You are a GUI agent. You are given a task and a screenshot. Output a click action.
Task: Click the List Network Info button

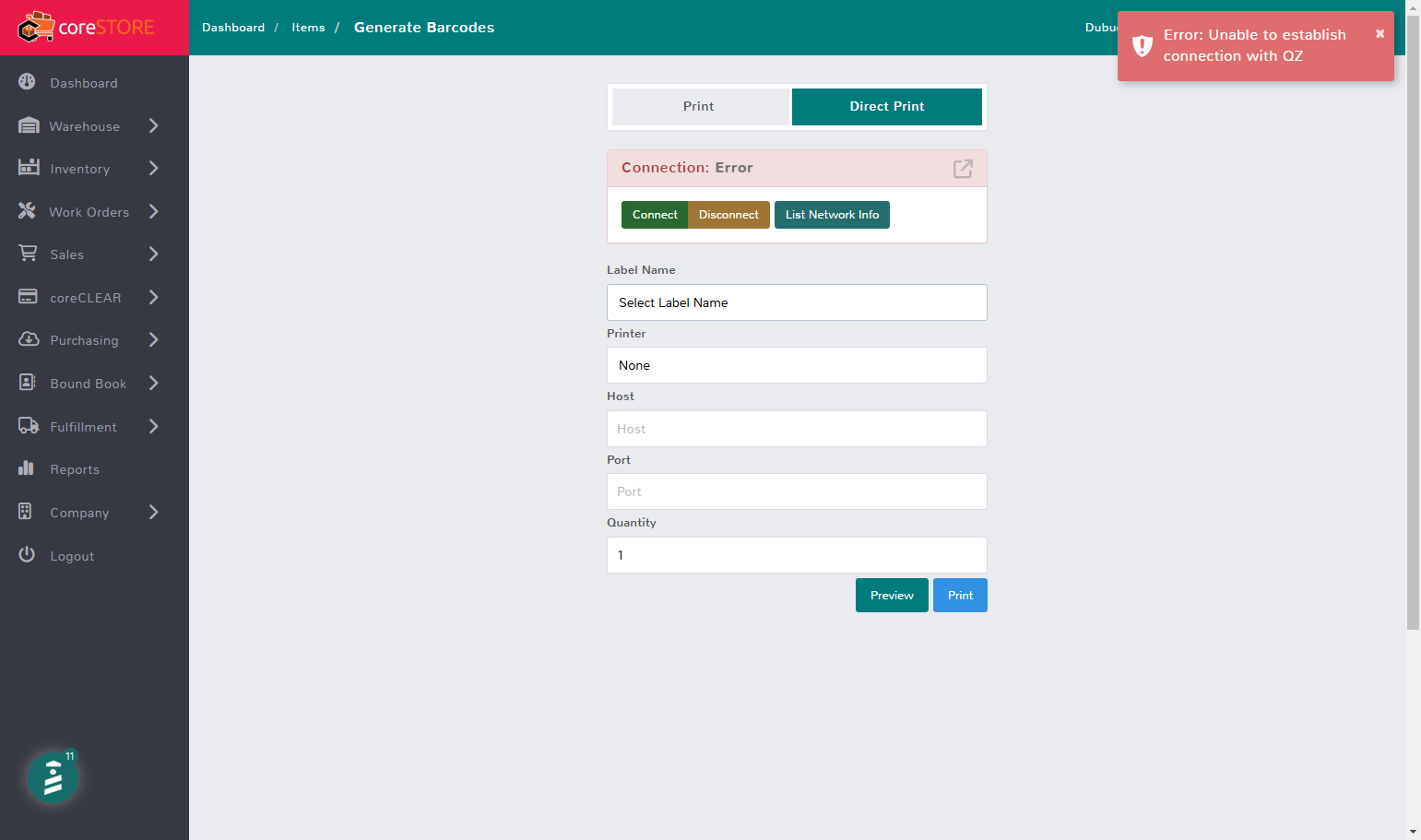(x=832, y=215)
